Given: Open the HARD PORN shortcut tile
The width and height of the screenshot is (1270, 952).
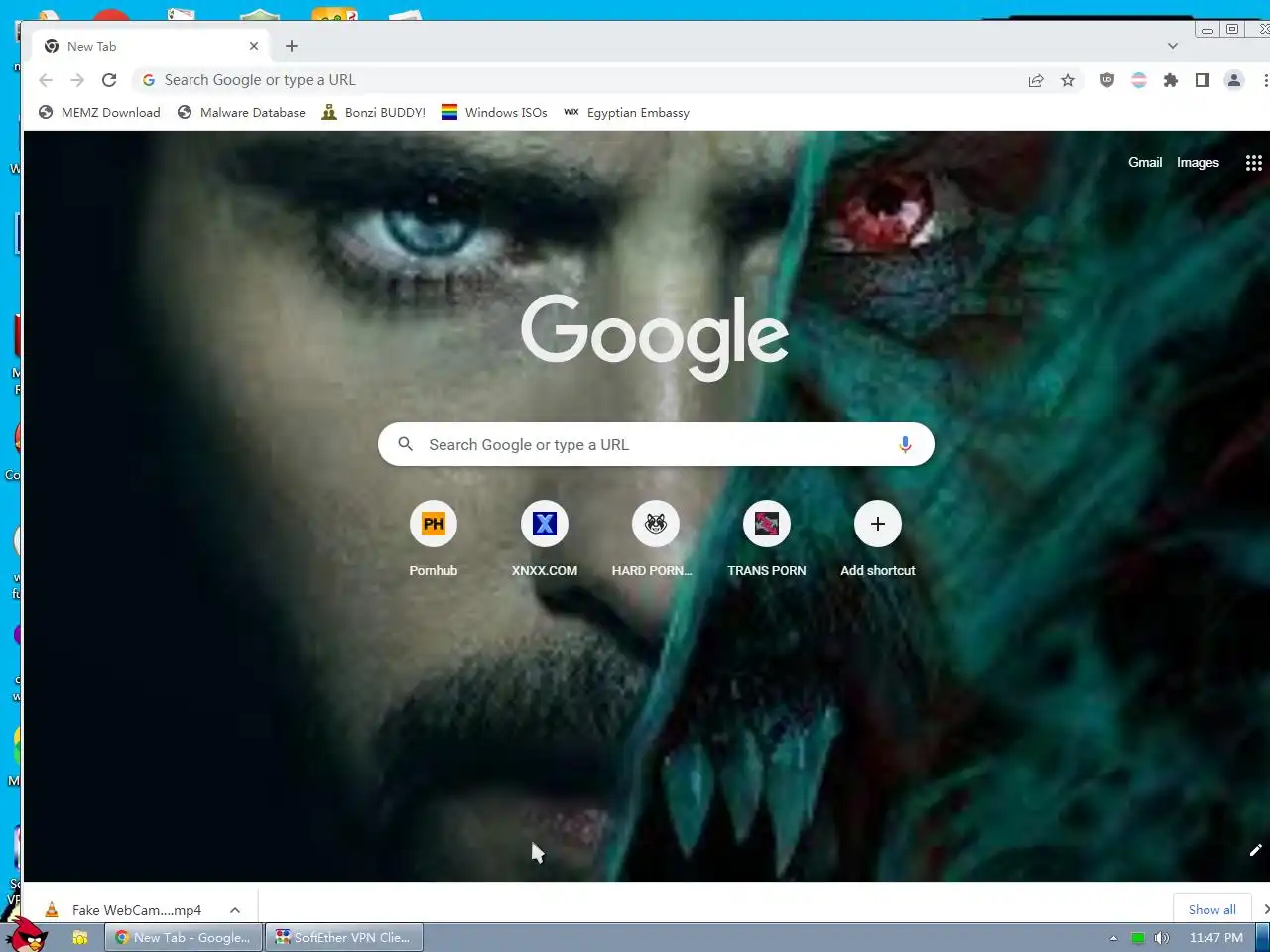Looking at the screenshot, I should click(656, 538).
